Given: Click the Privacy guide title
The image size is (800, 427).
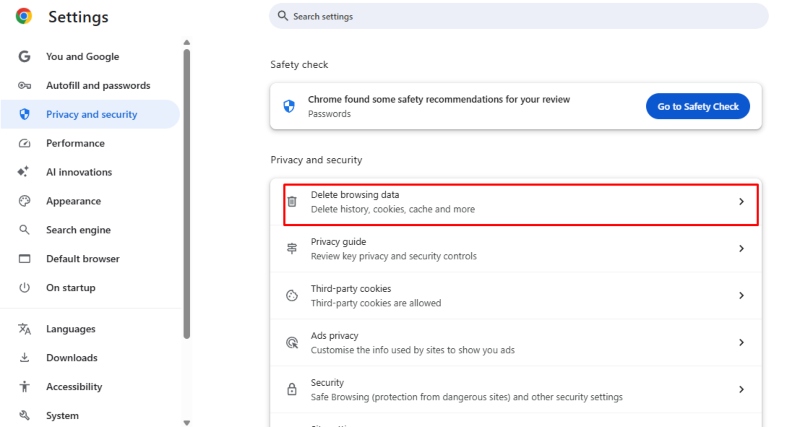Looking at the screenshot, I should 338,241.
